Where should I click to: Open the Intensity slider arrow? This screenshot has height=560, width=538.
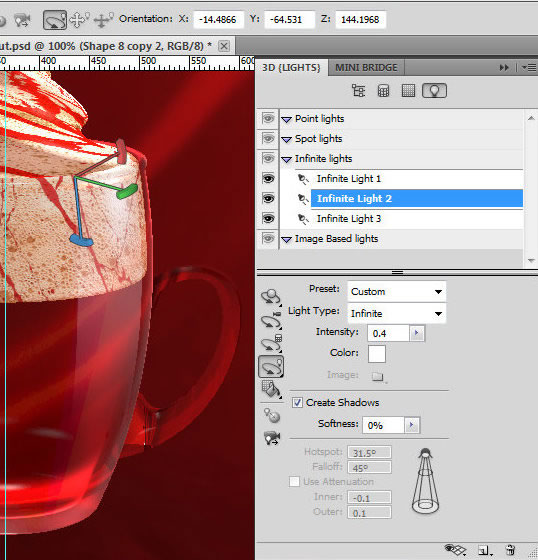pos(417,333)
